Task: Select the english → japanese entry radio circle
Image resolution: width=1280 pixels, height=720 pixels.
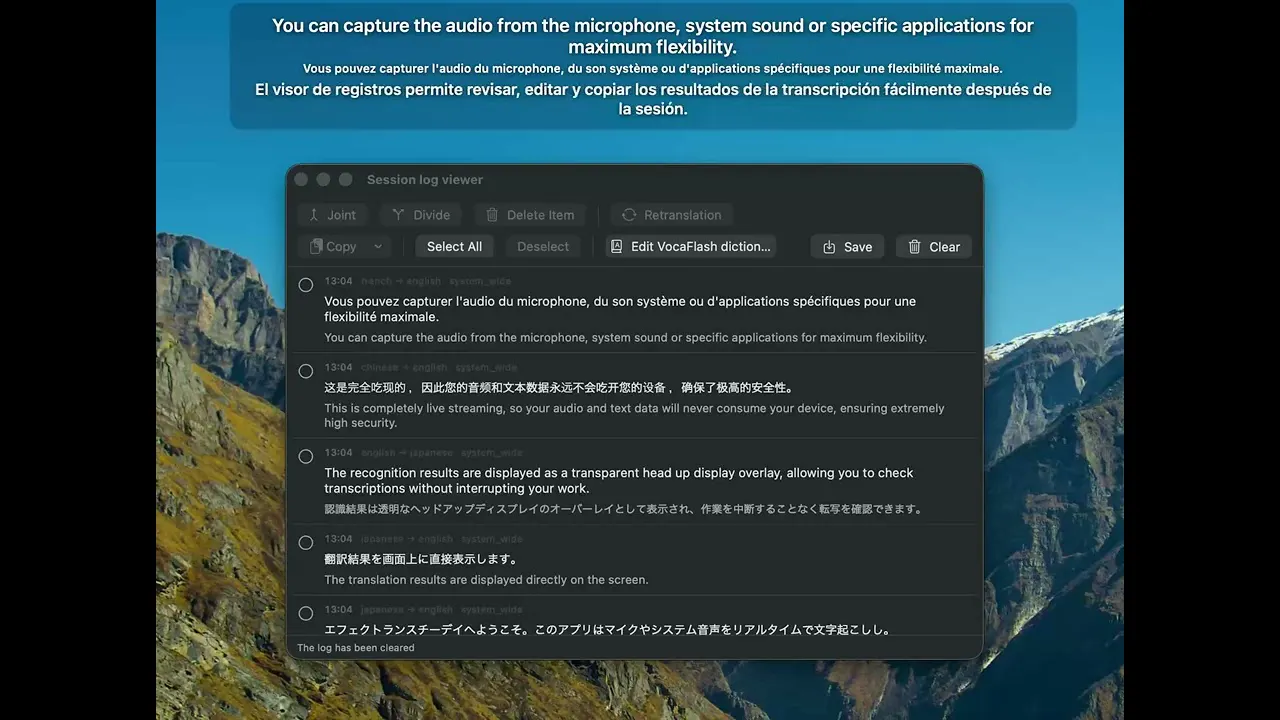Action: [x=306, y=456]
